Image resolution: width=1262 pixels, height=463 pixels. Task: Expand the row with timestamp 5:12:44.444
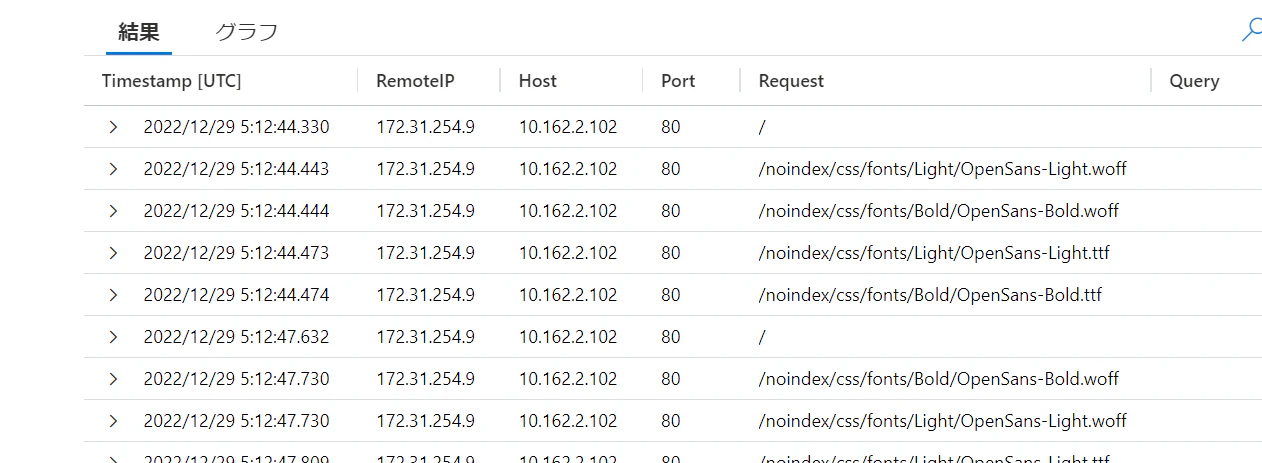pyautogui.click(x=113, y=211)
